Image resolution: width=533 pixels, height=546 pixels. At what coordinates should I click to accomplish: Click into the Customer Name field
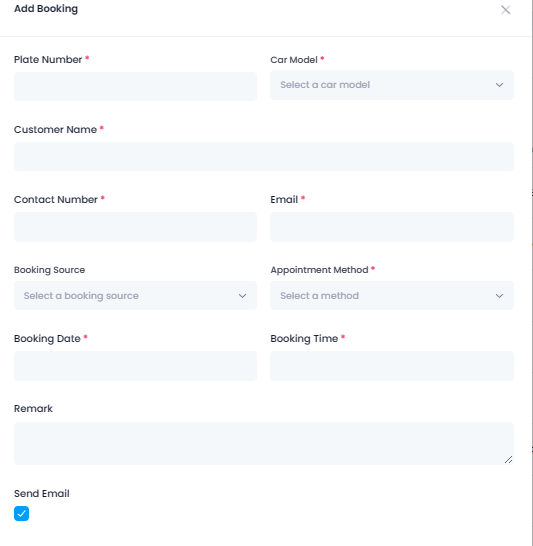point(264,156)
